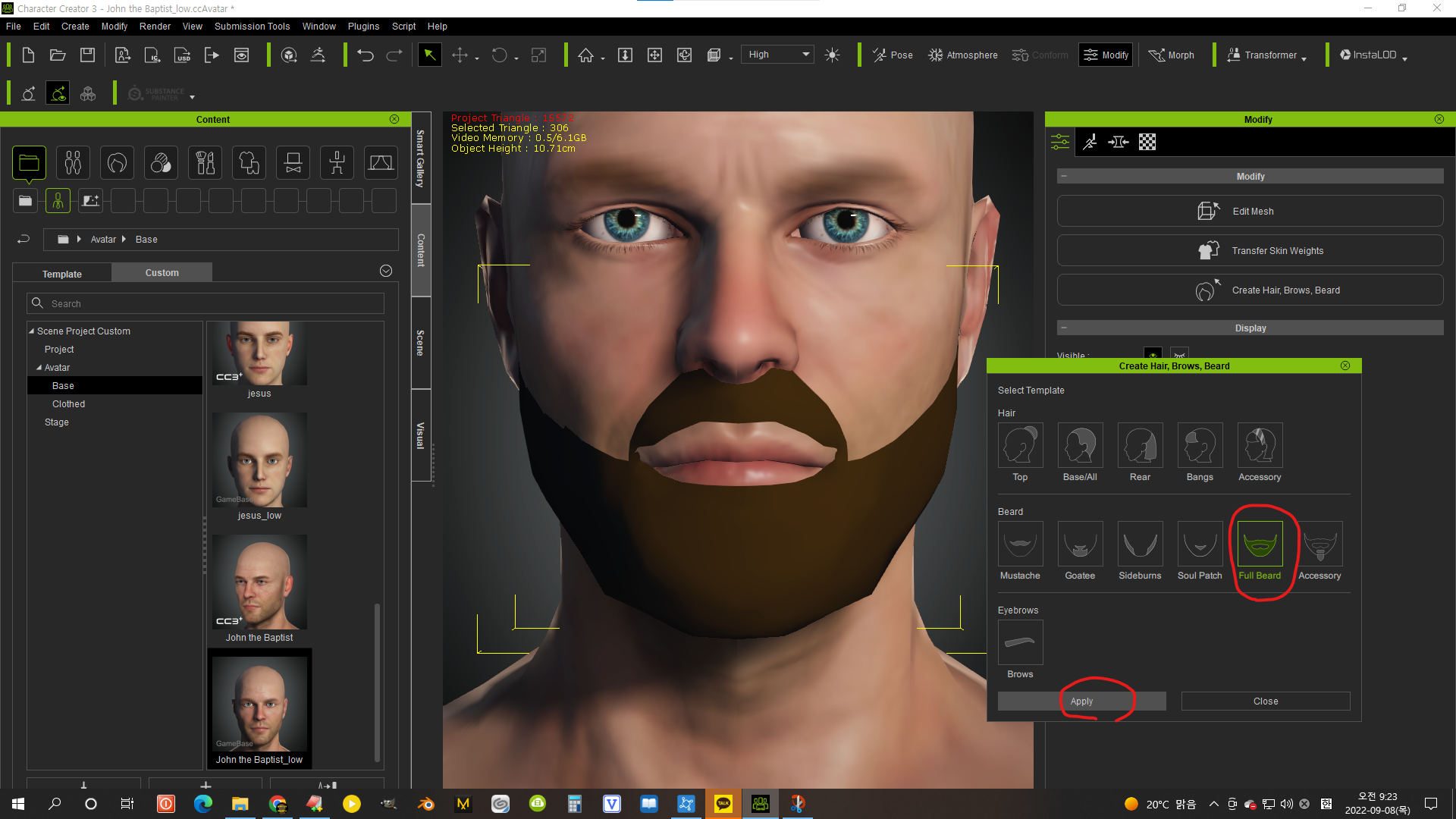Toggle the Atmosphere mode

coord(963,55)
